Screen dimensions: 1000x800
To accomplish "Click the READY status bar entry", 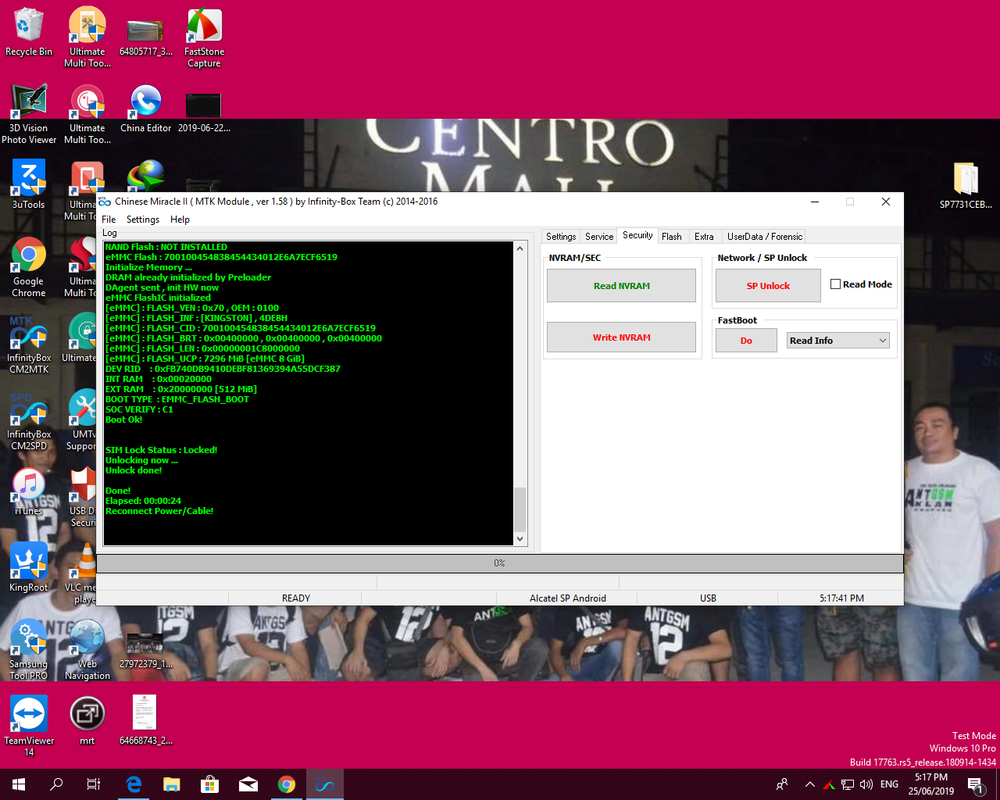I will tap(296, 598).
